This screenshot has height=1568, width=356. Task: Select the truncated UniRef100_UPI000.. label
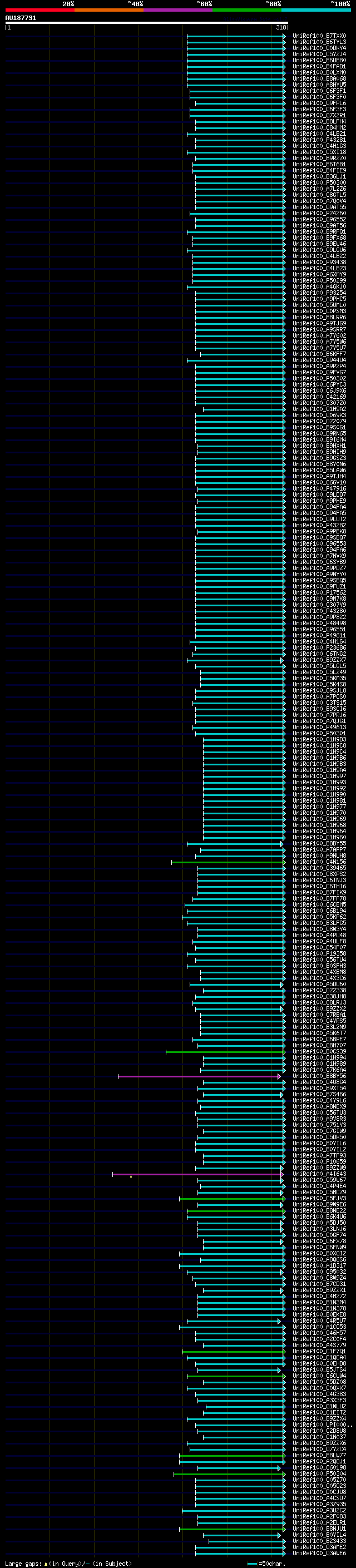point(322,1425)
